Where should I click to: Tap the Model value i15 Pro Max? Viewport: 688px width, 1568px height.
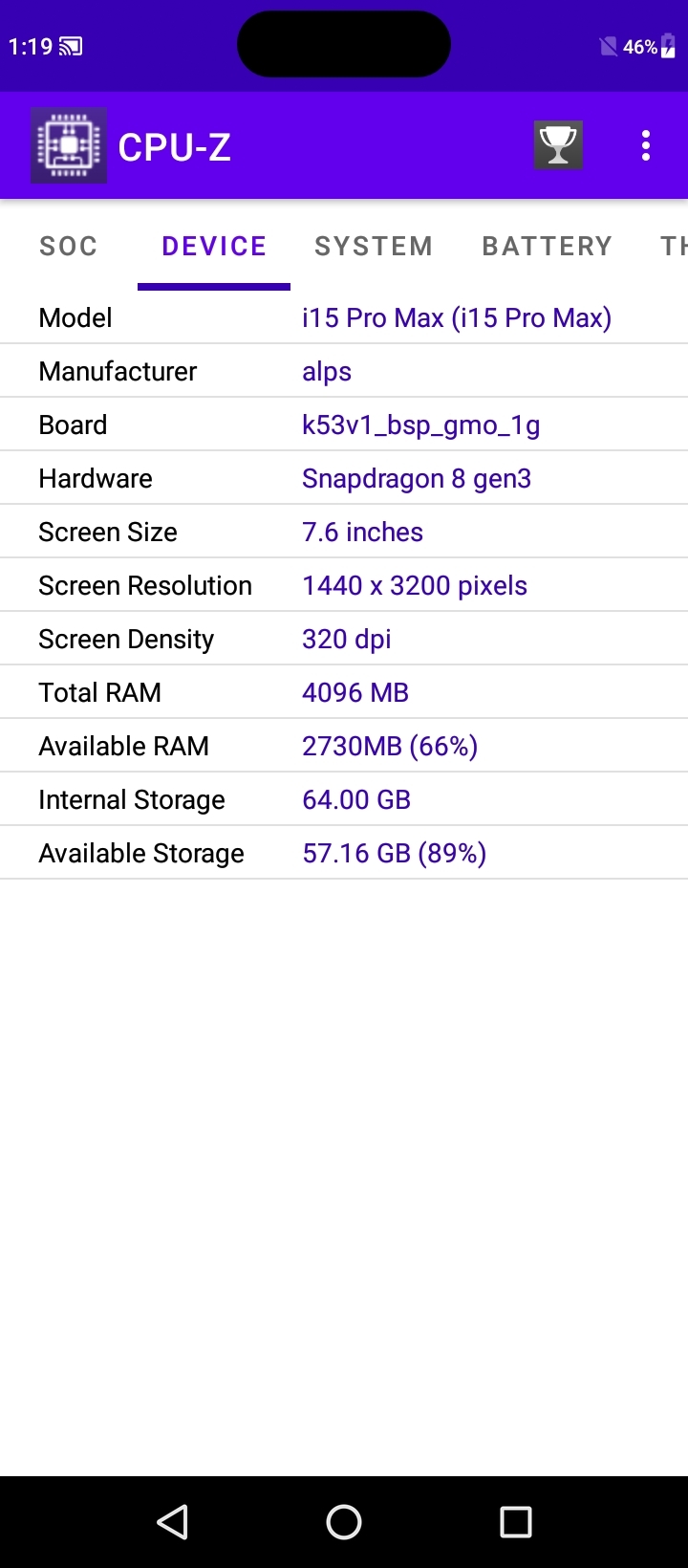[457, 317]
